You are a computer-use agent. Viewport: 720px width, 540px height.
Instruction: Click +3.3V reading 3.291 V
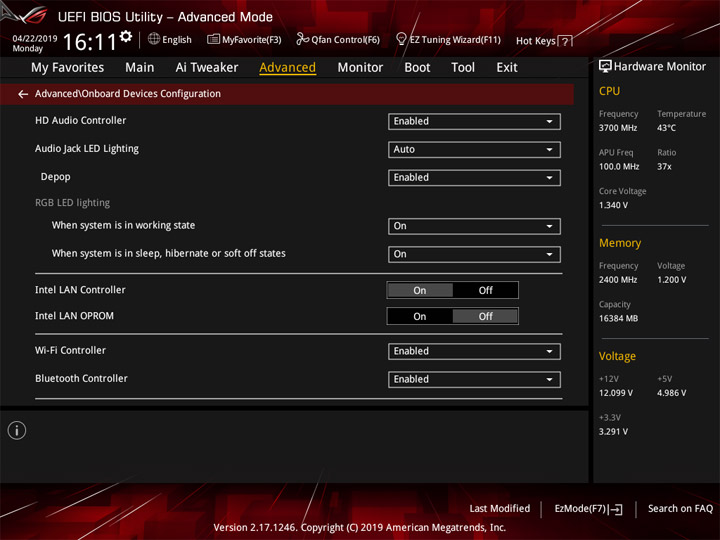click(x=613, y=432)
